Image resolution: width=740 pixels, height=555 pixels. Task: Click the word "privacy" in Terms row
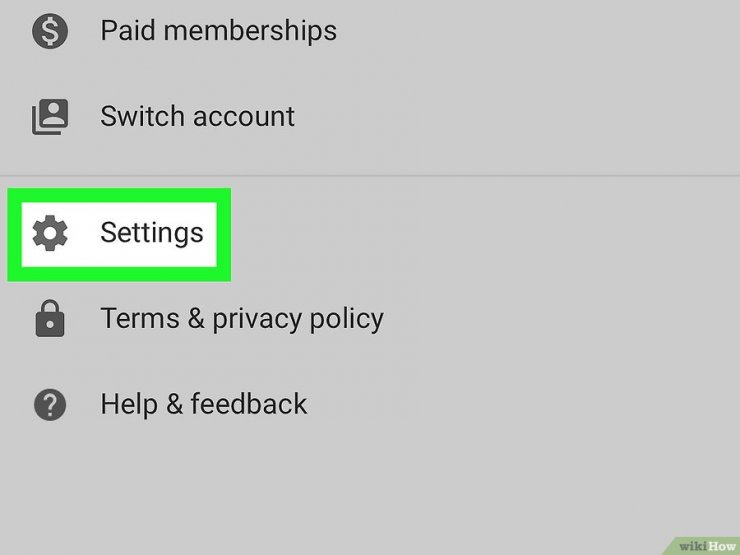(257, 320)
